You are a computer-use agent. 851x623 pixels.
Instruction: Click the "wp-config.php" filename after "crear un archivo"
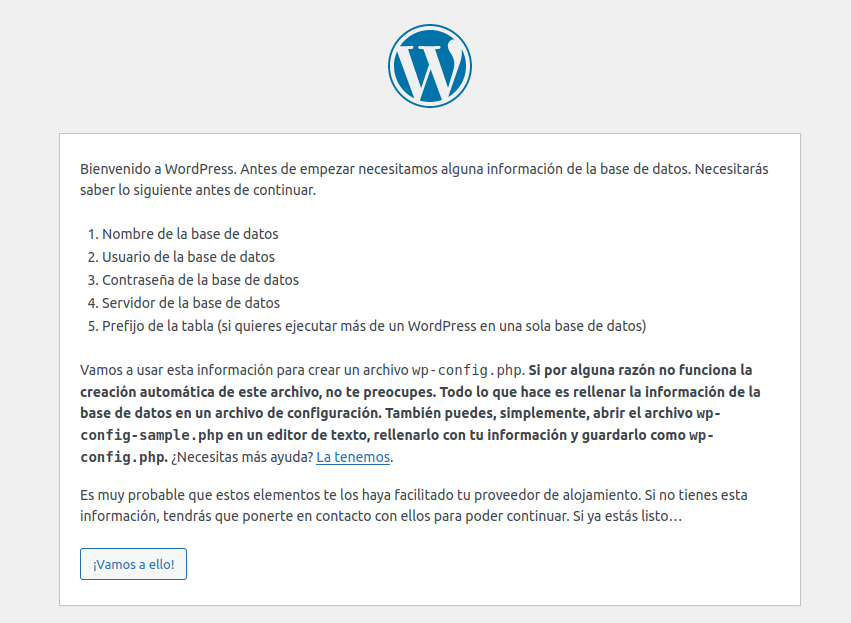pos(467,370)
